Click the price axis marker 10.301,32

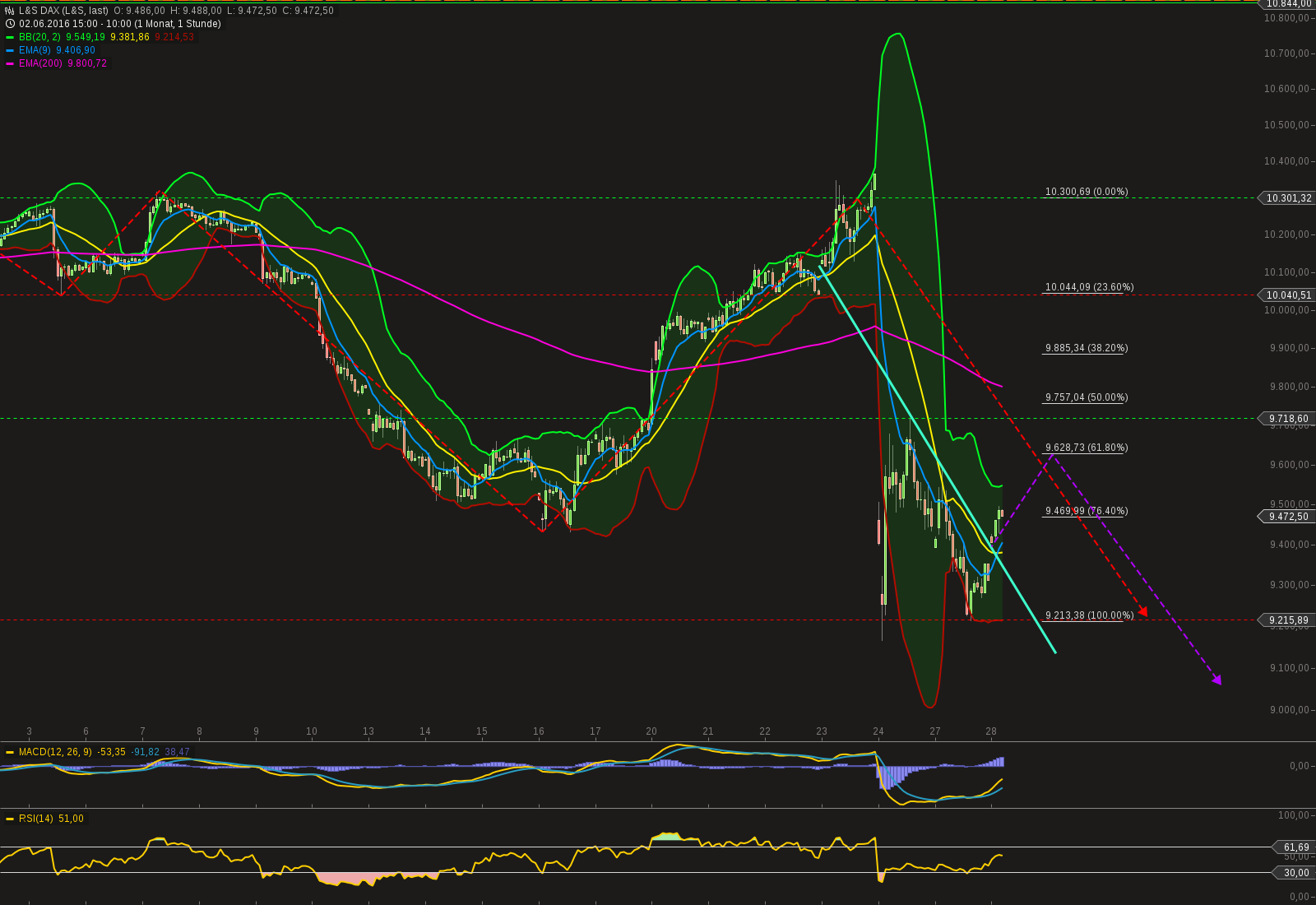(x=1286, y=198)
